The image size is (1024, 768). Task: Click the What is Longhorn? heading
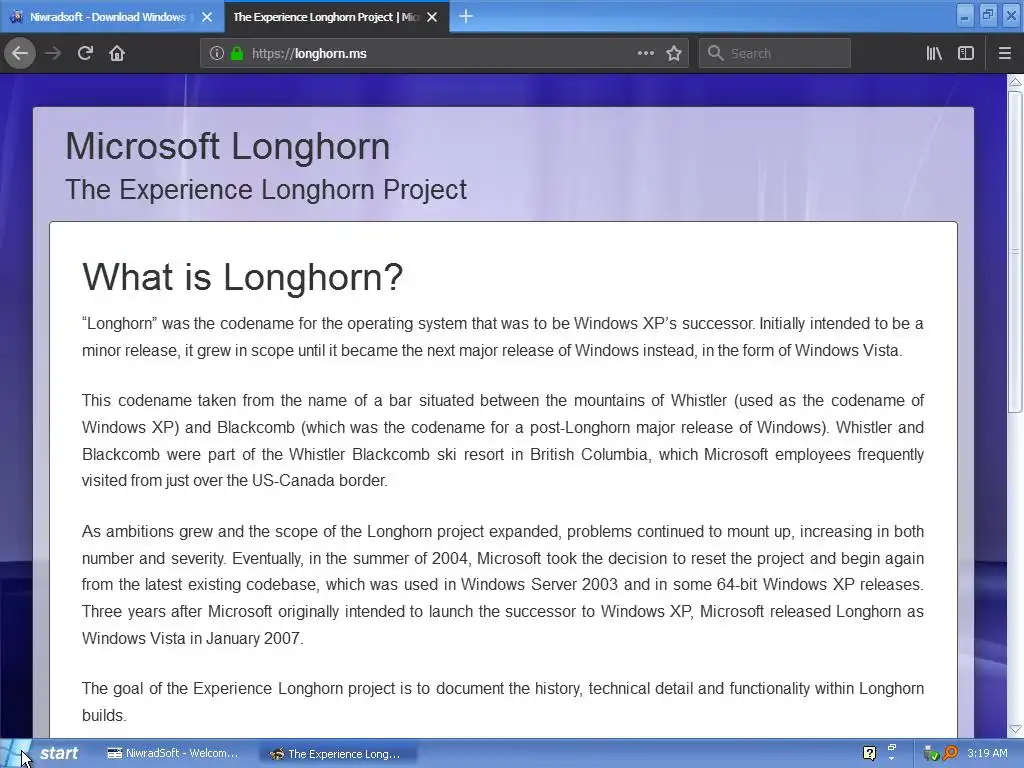[x=242, y=277]
